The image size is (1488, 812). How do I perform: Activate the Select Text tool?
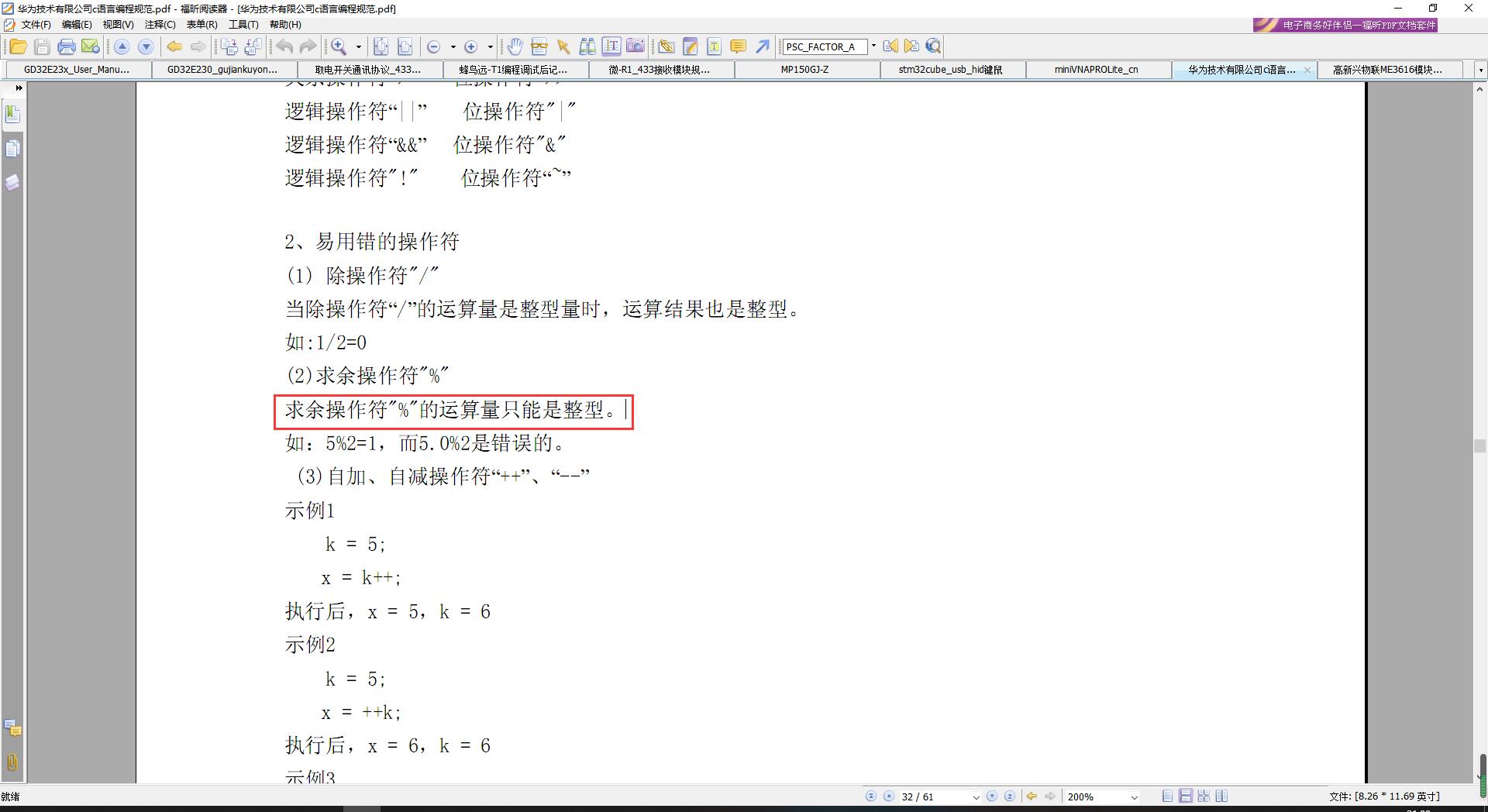point(611,46)
